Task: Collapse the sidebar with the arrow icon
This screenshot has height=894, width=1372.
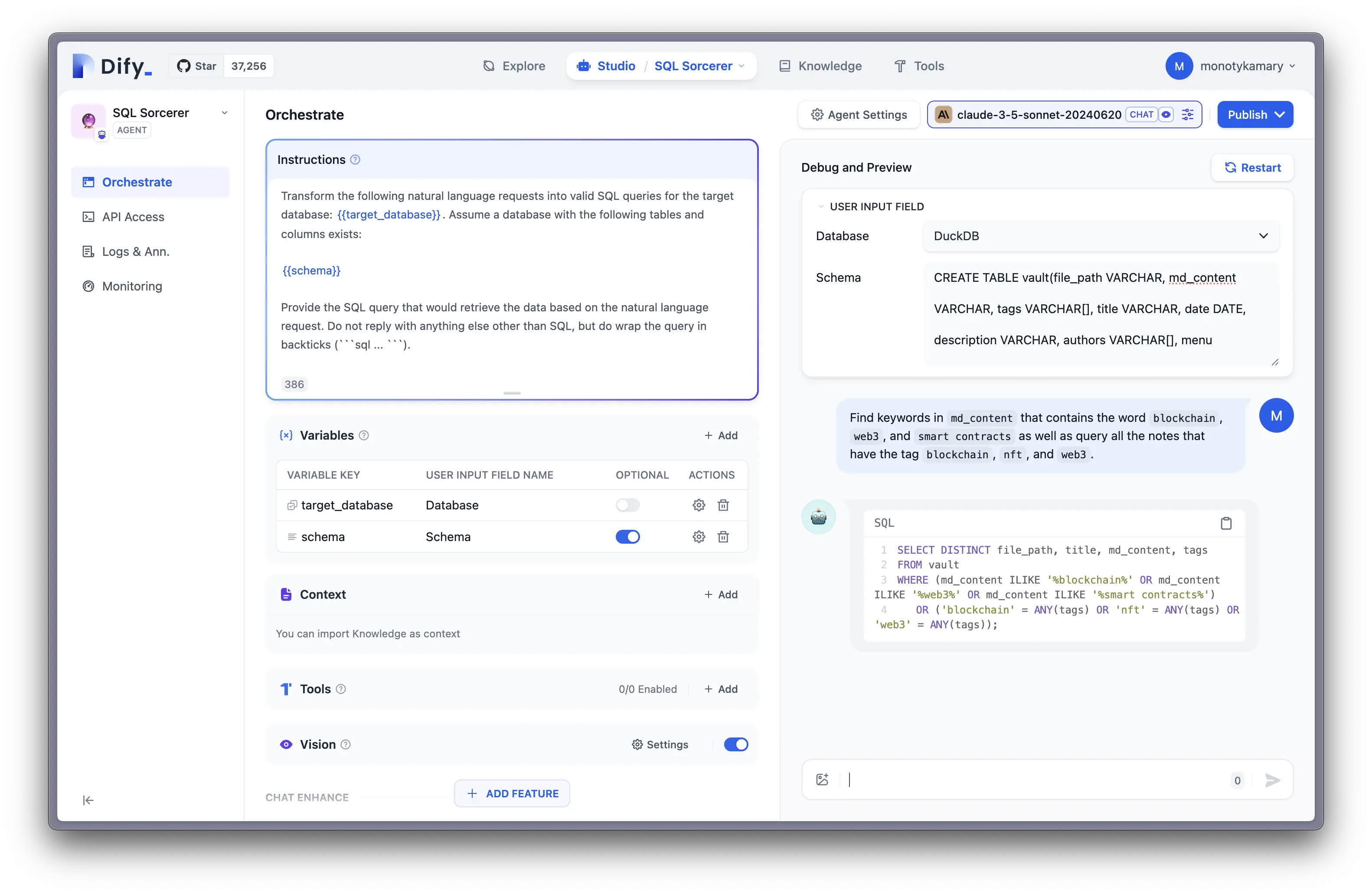Action: point(88,800)
